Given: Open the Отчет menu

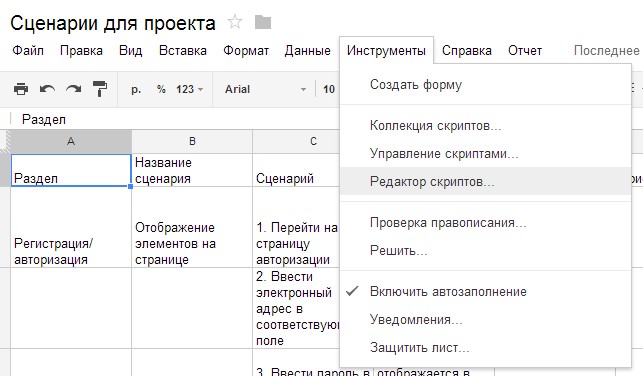Looking at the screenshot, I should tap(525, 50).
